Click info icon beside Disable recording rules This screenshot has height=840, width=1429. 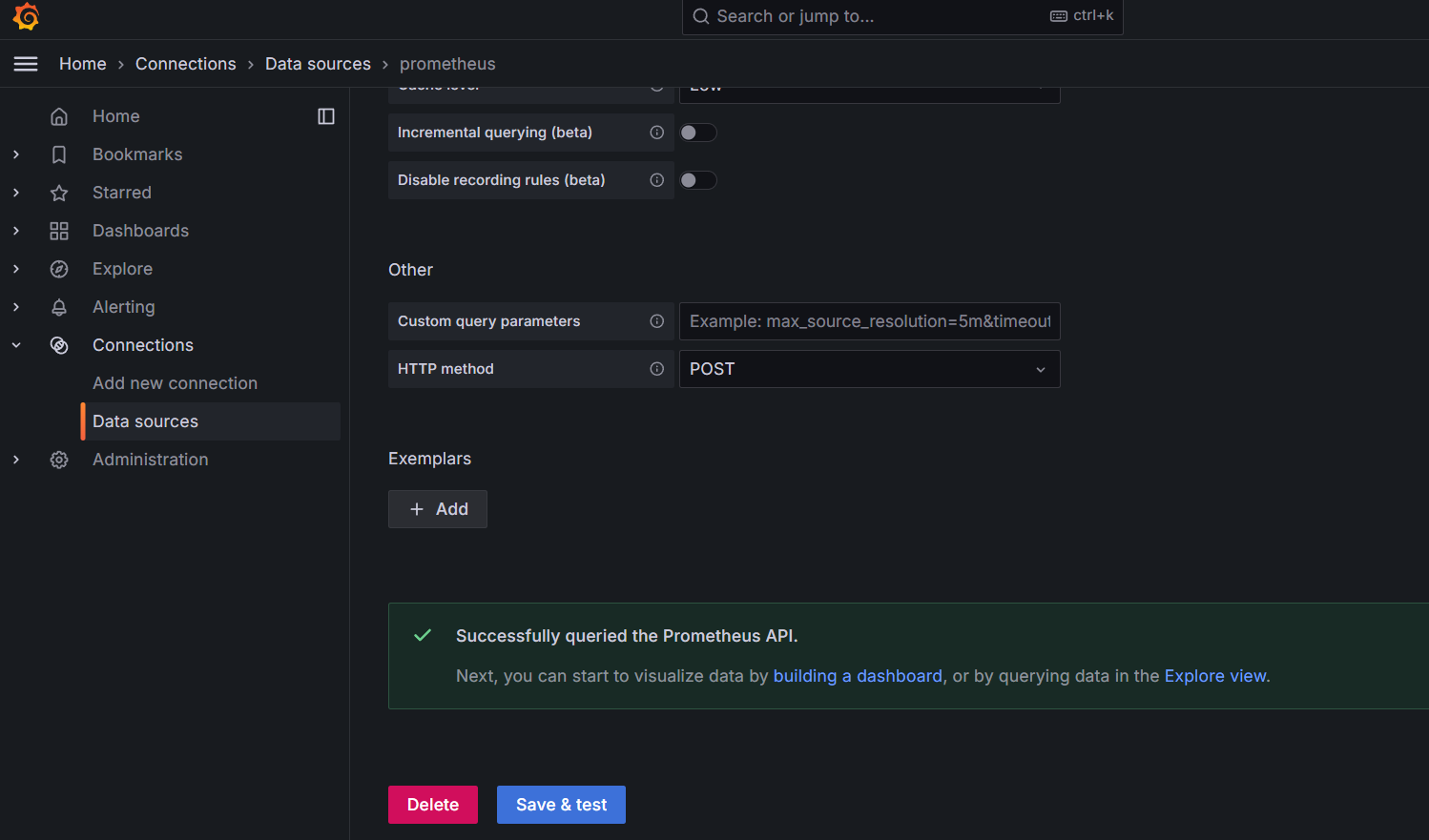tap(656, 180)
